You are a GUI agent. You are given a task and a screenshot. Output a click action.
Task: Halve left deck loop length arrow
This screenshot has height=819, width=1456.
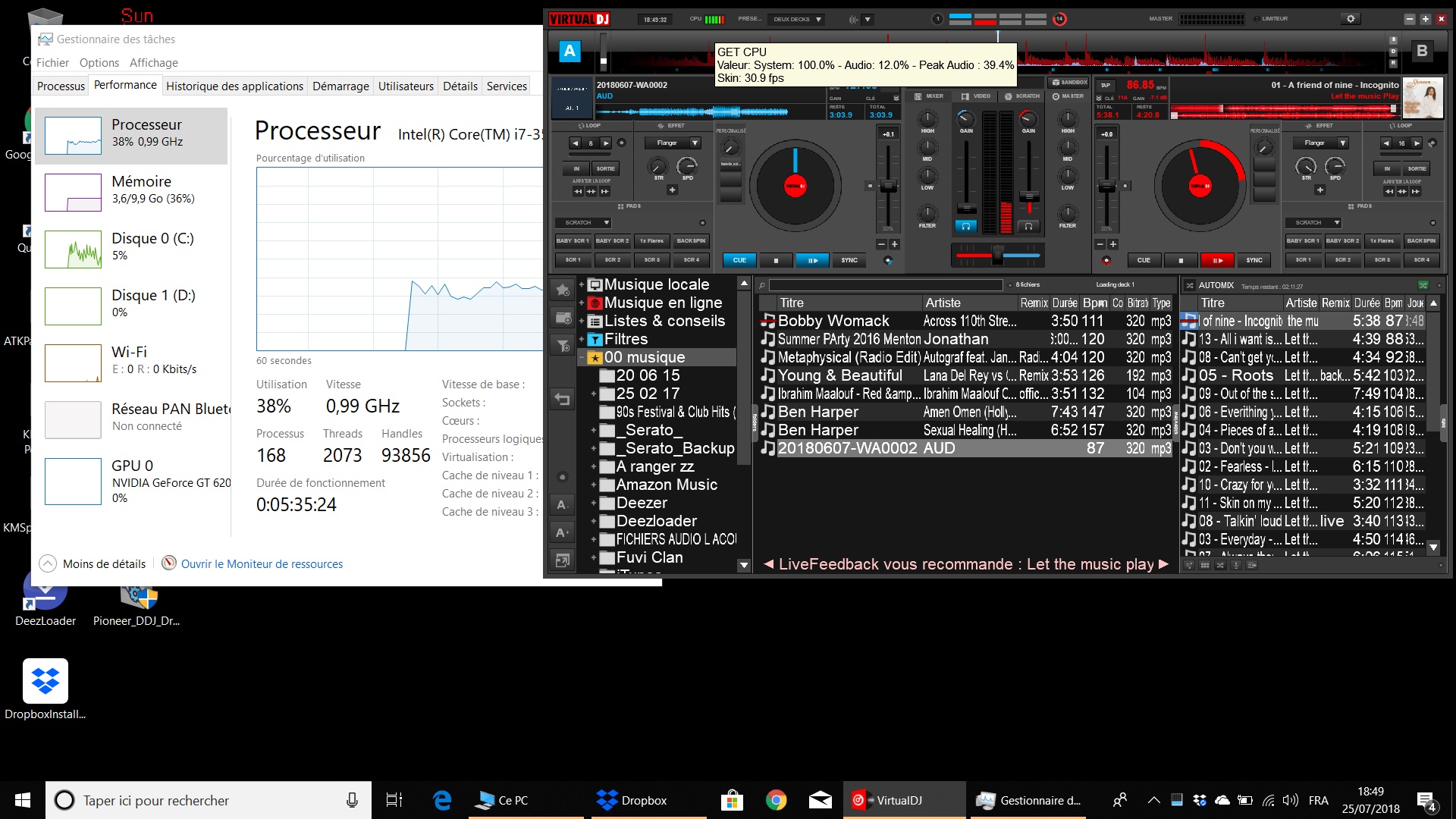(x=575, y=143)
